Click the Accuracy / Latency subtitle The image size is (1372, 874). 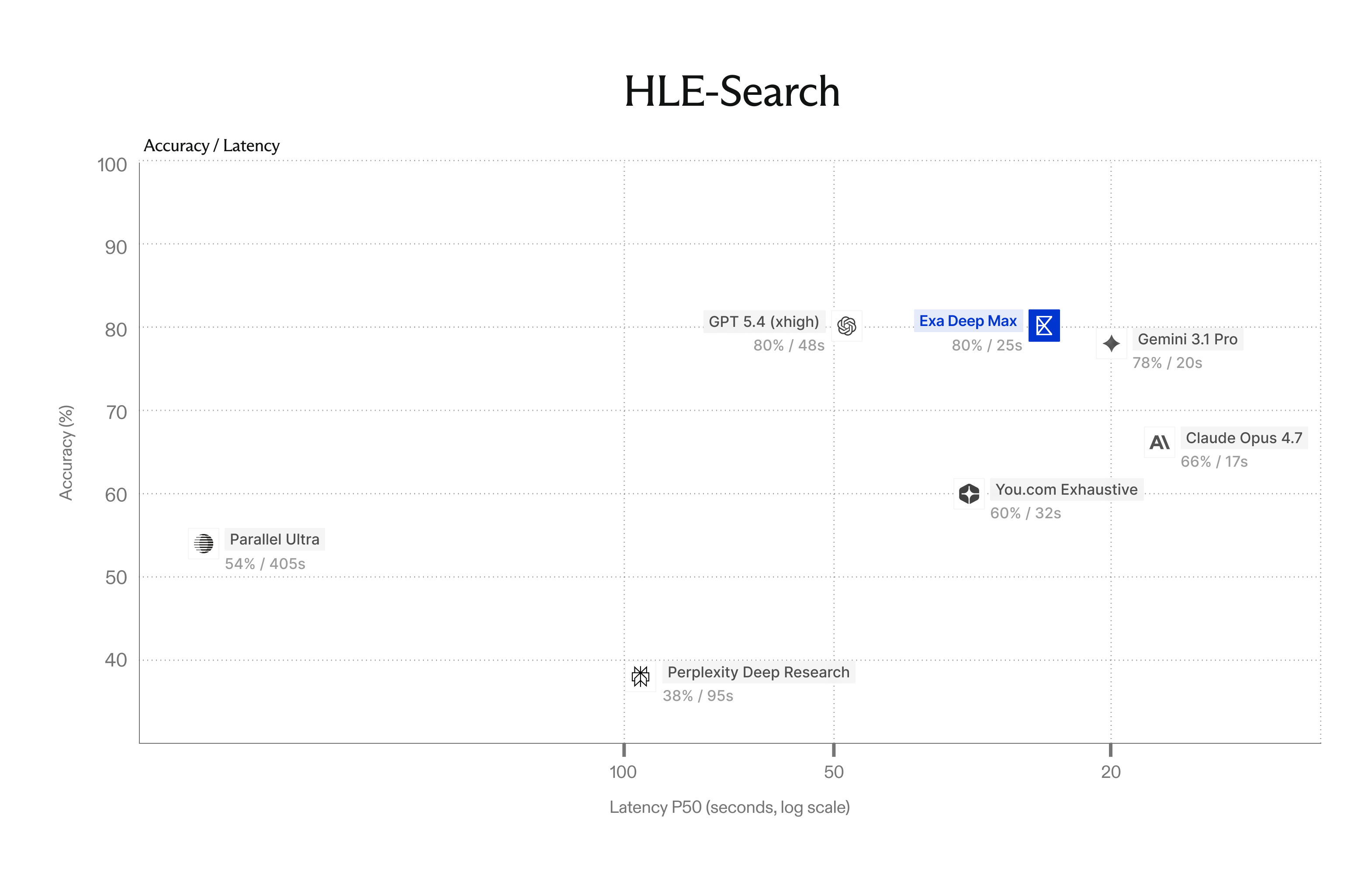coord(211,146)
